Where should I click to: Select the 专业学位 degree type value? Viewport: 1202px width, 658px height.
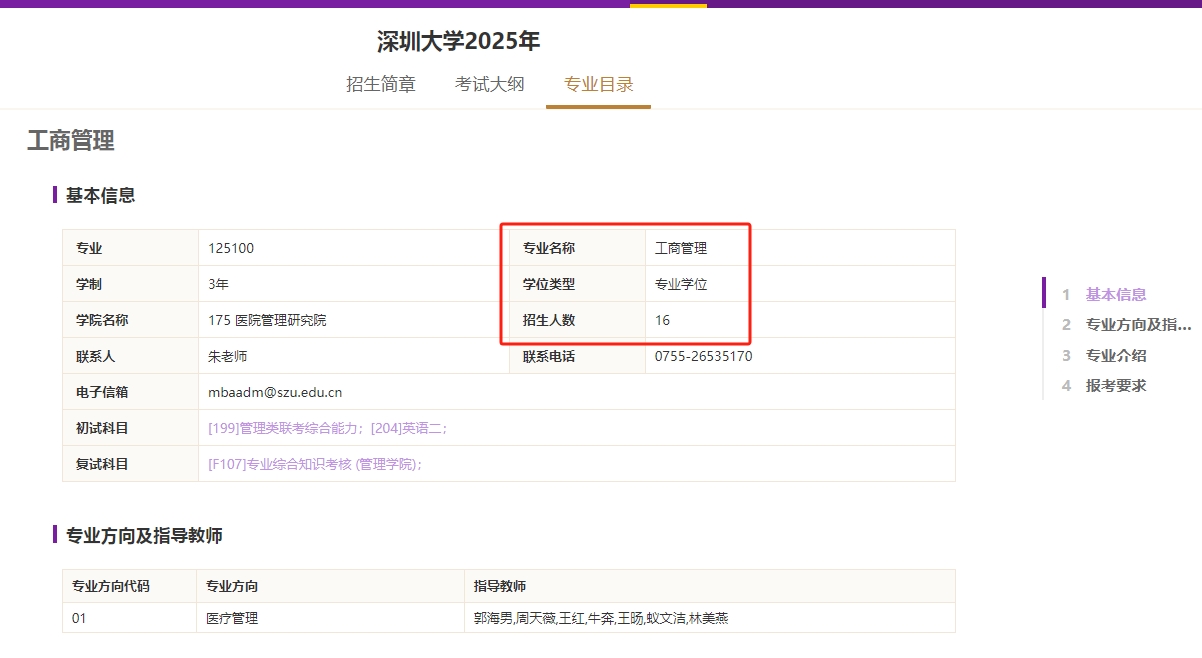681,284
